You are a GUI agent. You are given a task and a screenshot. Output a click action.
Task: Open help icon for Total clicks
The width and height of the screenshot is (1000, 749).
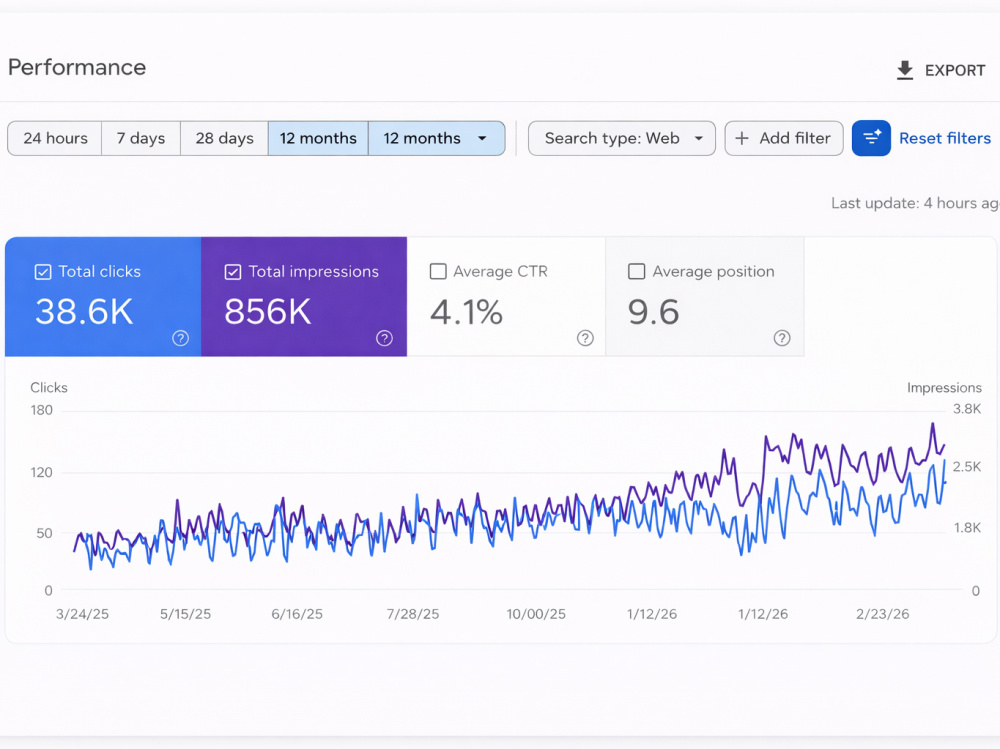[x=180, y=338]
